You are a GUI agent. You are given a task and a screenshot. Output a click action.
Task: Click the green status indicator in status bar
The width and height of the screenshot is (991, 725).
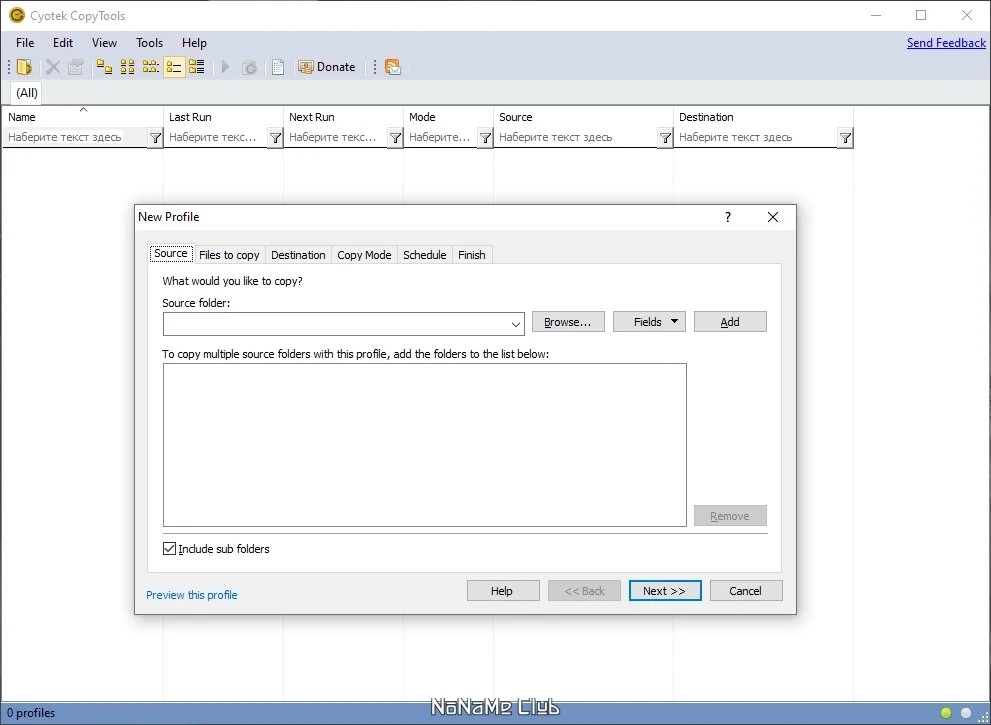tap(946, 713)
